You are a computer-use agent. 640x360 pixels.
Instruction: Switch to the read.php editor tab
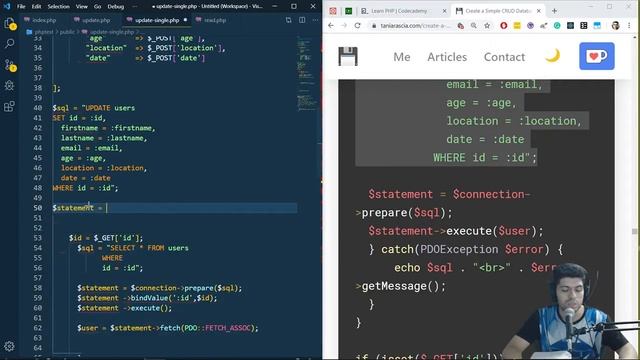[x=211, y=20]
